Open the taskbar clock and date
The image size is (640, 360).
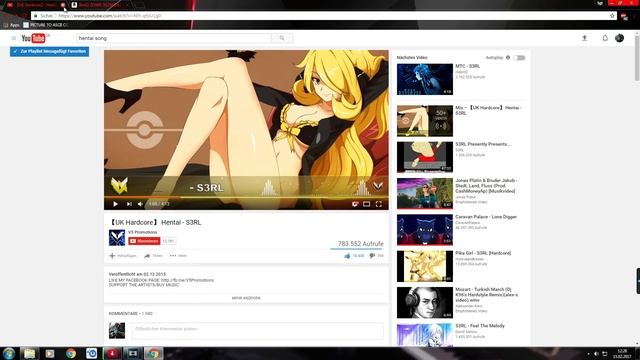pyautogui.click(x=622, y=353)
